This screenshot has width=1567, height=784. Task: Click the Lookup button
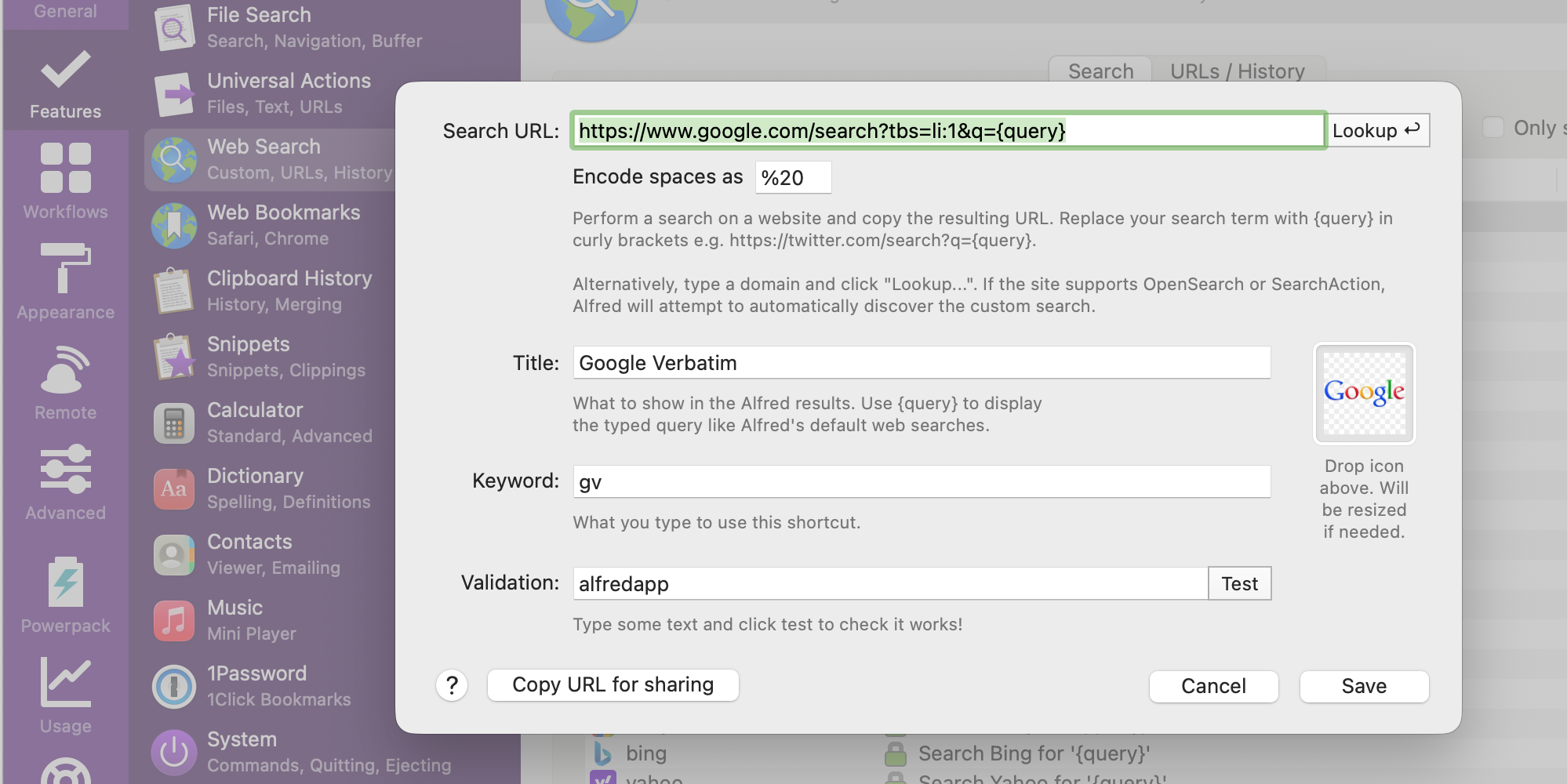[1377, 130]
